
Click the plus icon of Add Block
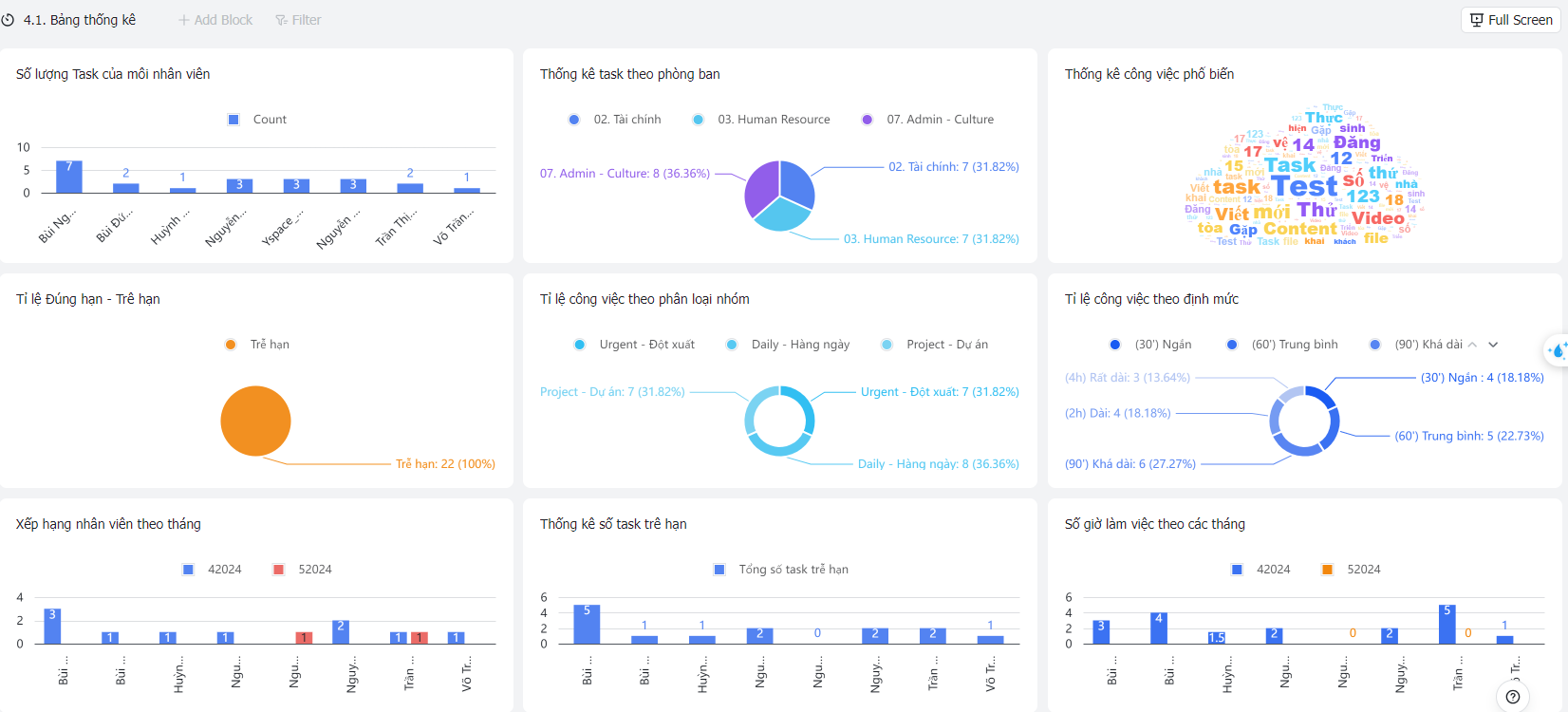pyautogui.click(x=184, y=20)
